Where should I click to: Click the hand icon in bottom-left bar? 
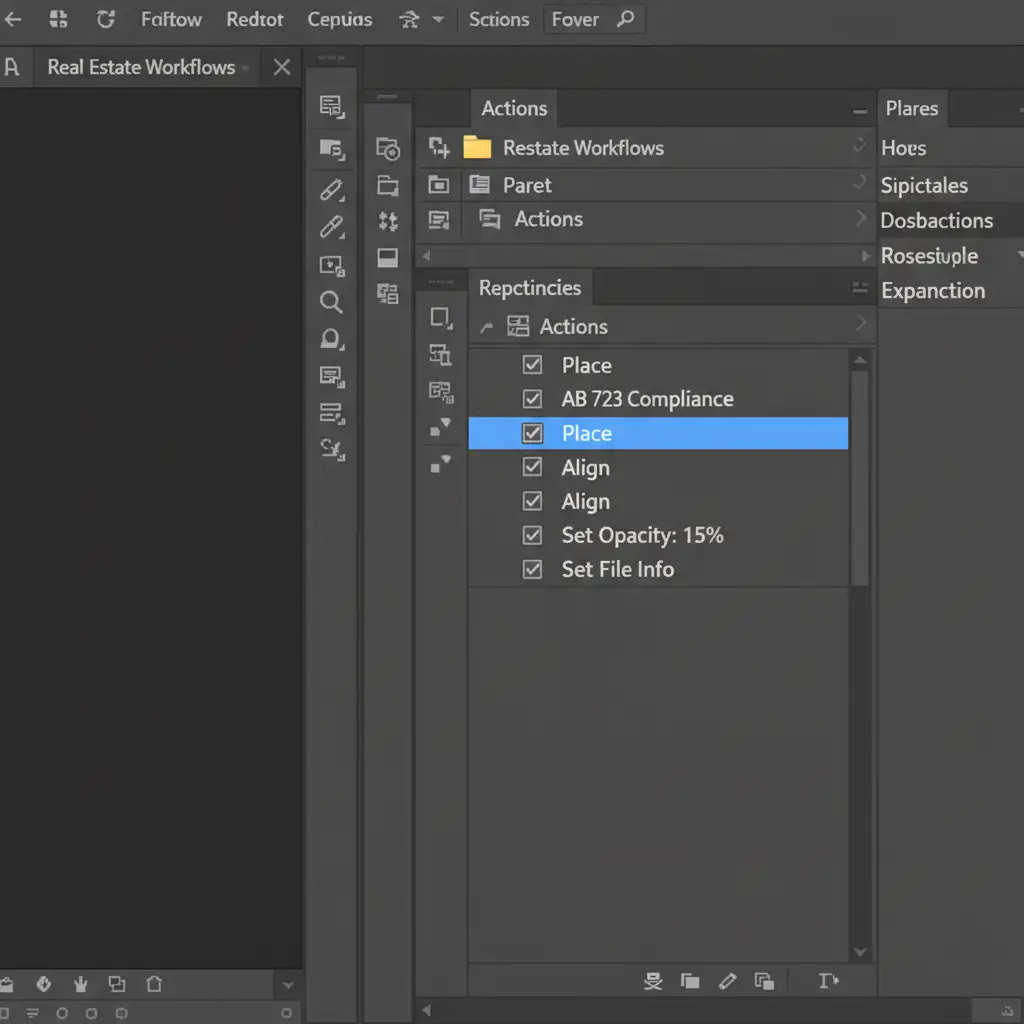tap(80, 984)
